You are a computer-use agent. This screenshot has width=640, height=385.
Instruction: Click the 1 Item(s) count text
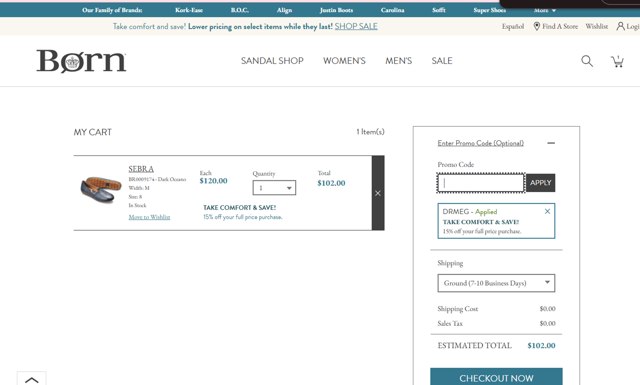tap(370, 131)
